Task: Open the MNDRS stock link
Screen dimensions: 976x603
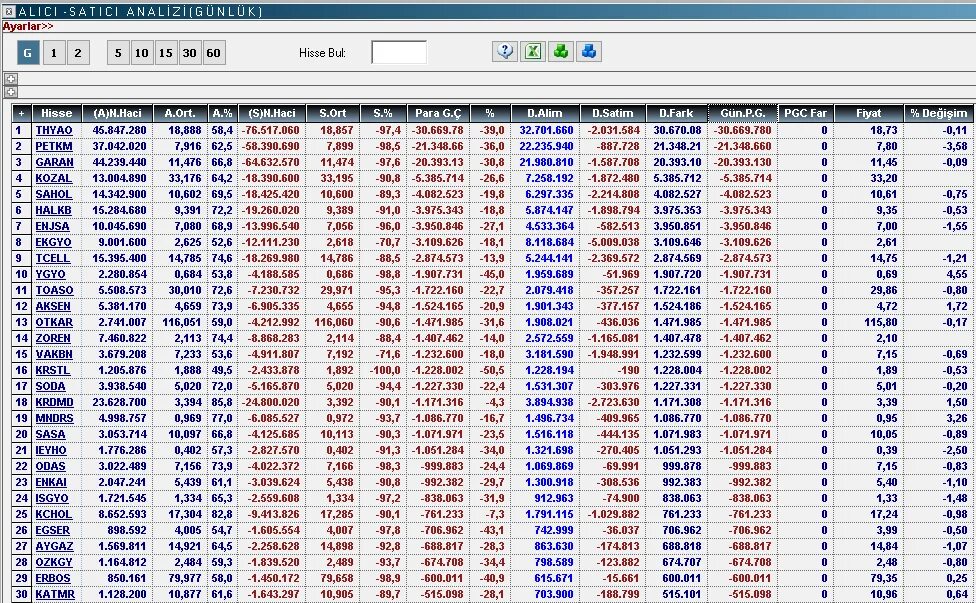Action: click(x=54, y=418)
